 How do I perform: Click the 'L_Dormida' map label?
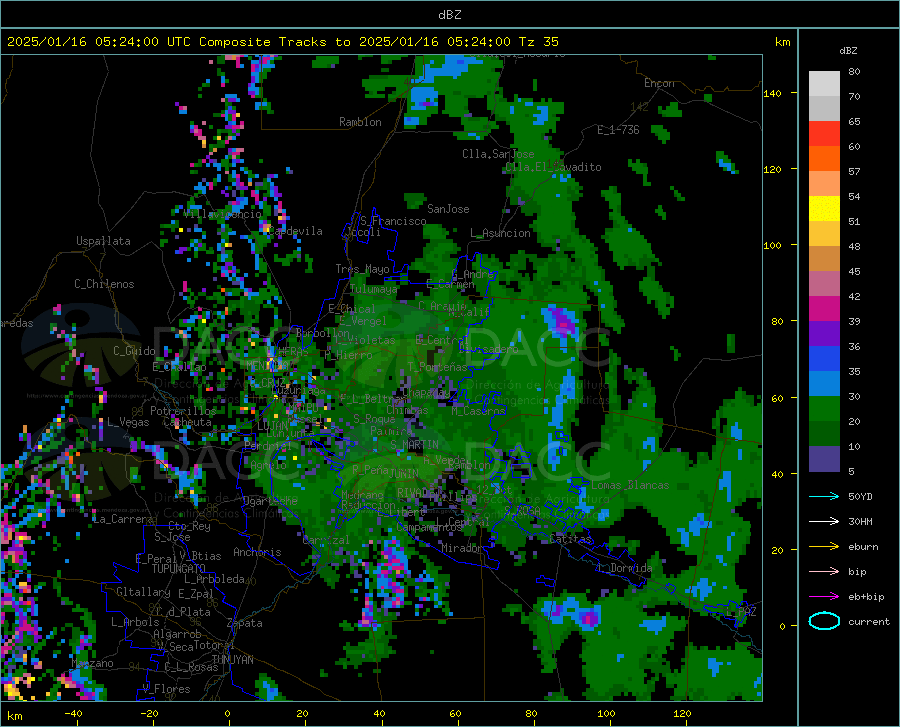[625, 568]
